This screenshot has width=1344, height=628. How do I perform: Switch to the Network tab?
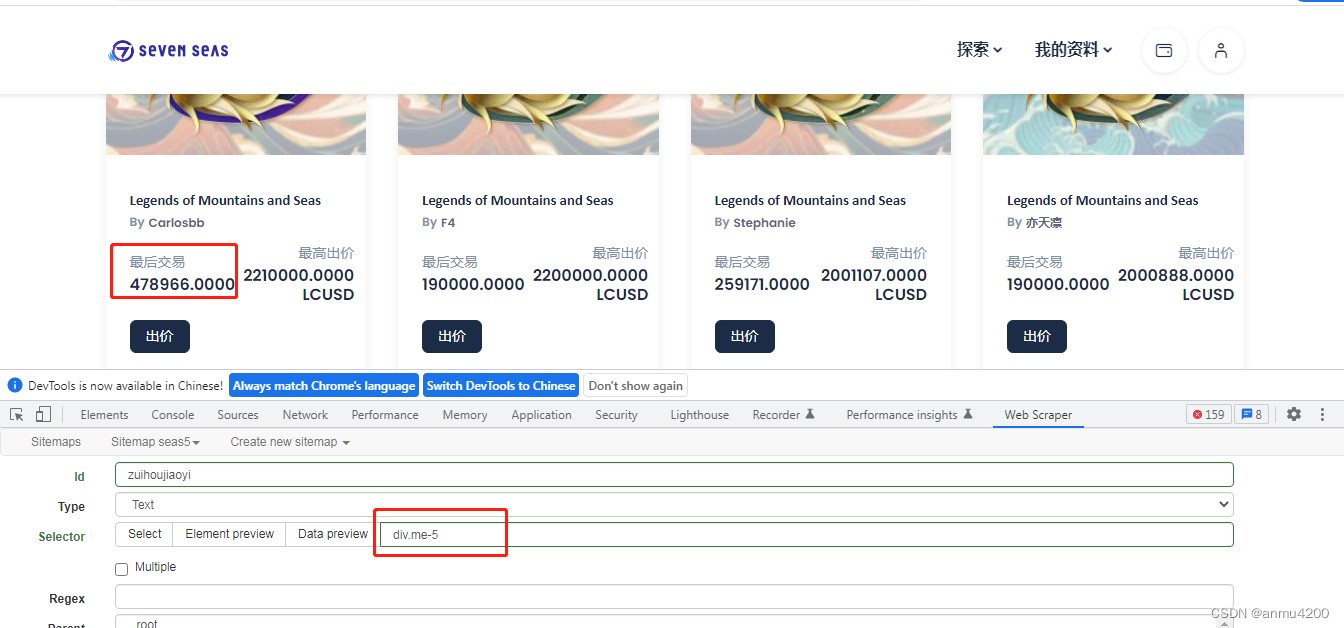click(x=305, y=415)
